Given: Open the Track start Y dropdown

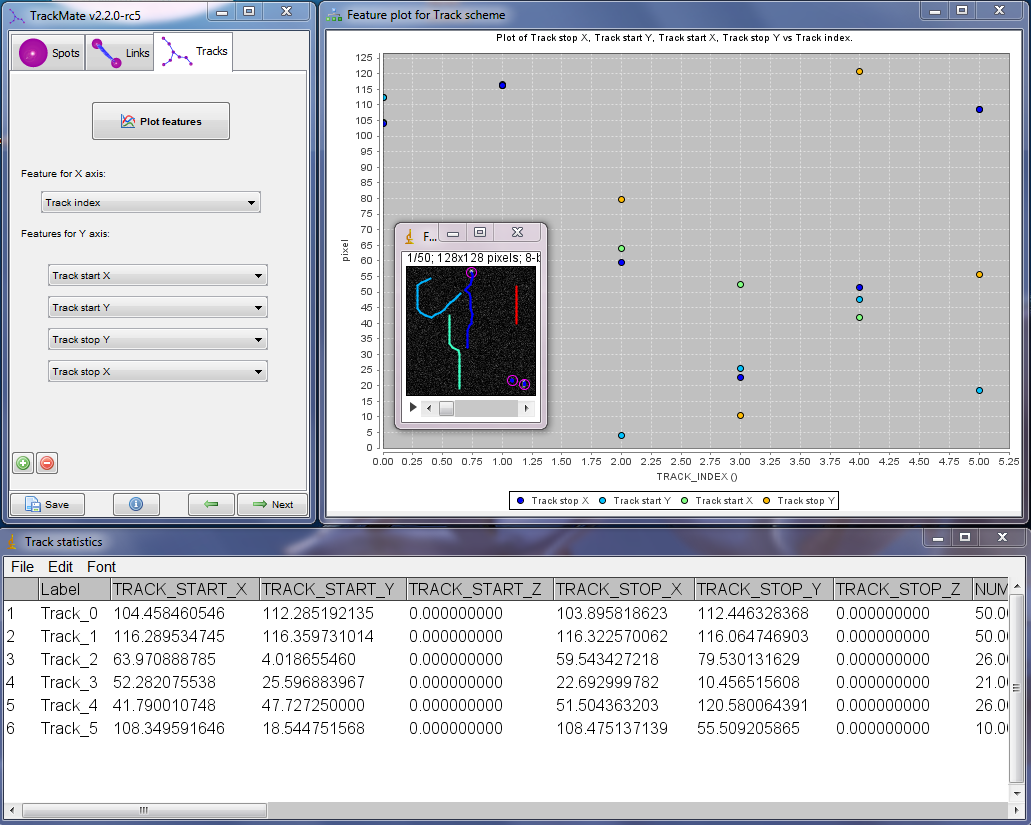Looking at the screenshot, I should click(158, 308).
